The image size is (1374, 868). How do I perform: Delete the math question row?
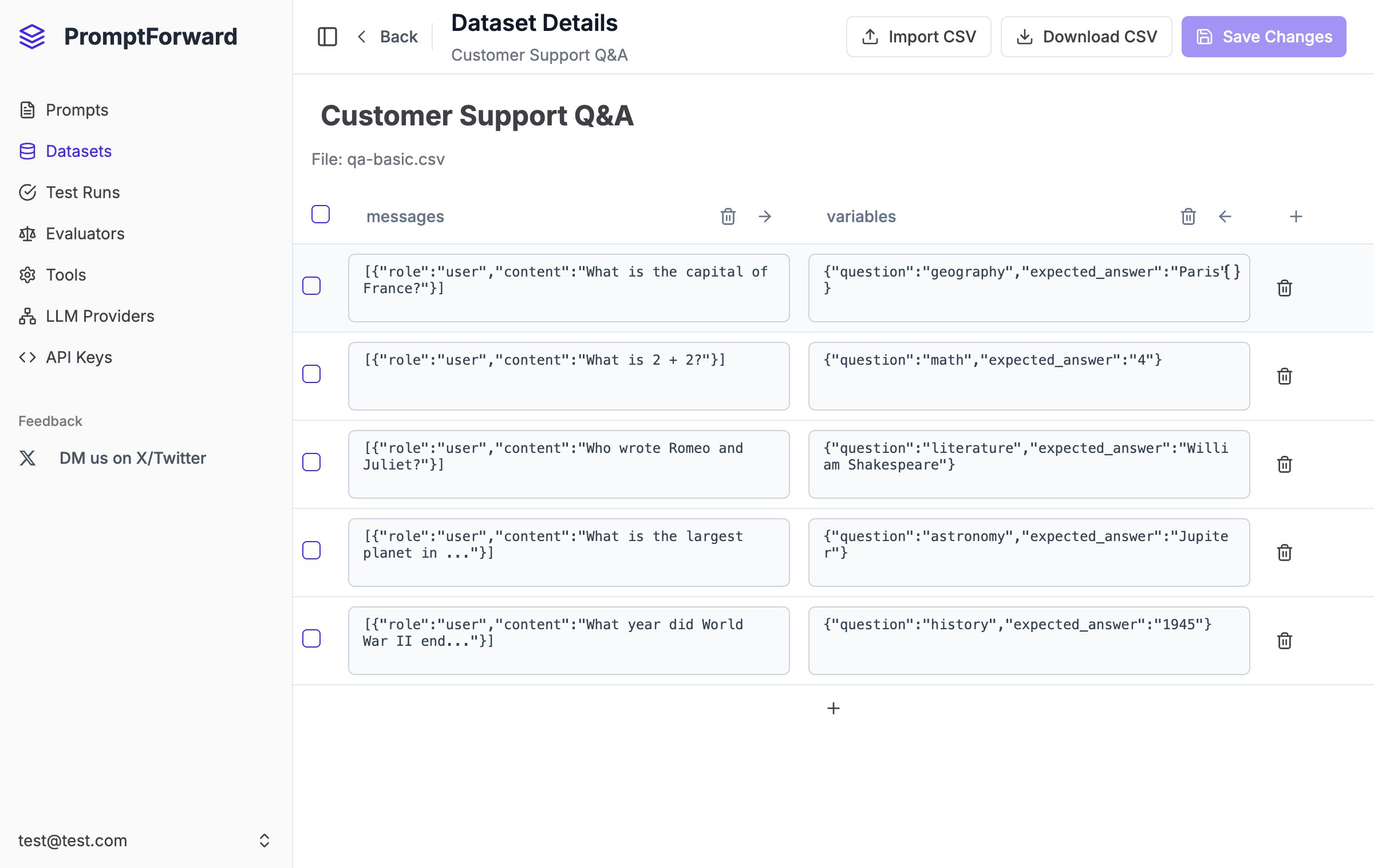click(x=1284, y=376)
